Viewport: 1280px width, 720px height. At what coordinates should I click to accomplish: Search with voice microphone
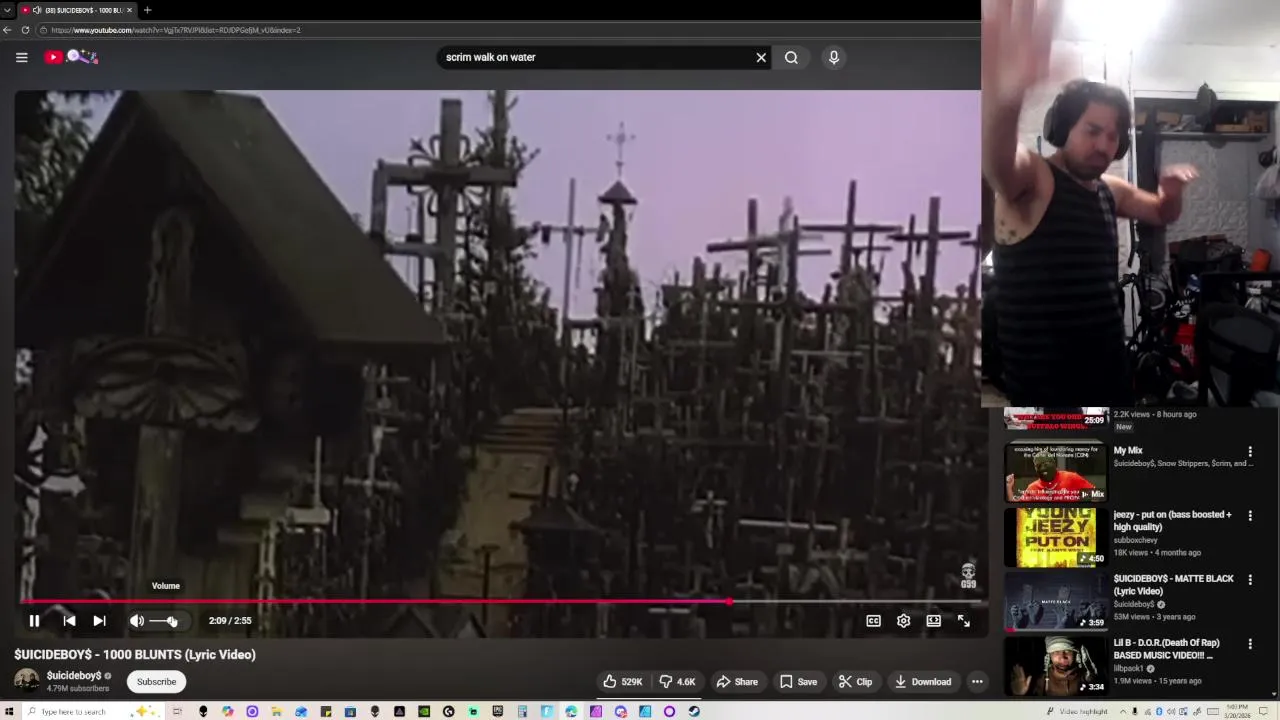(833, 57)
